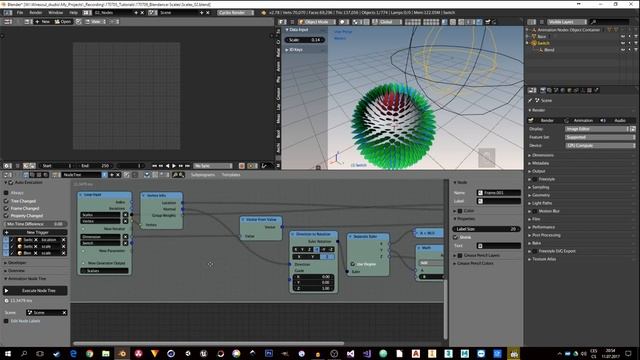Click the Animation clapper icon in Render panel
This screenshot has width=640, height=360.
[x=566, y=120]
